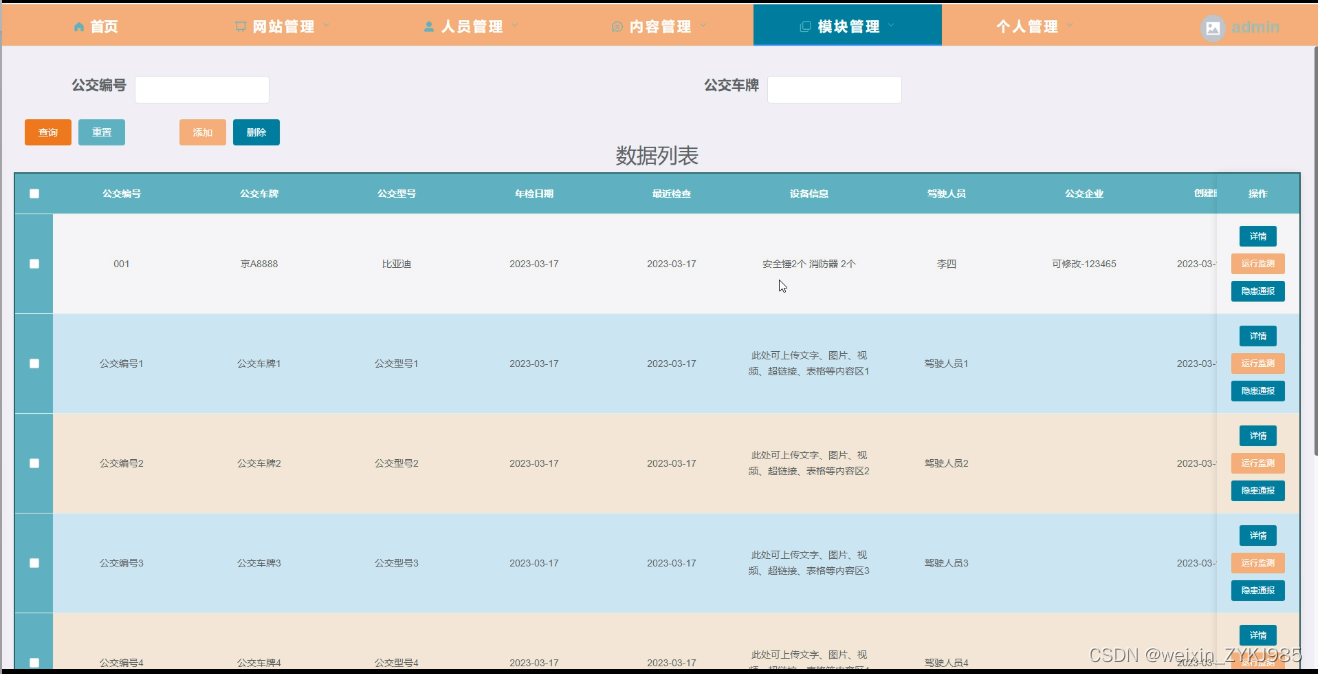The height and width of the screenshot is (674, 1318).
Task: Click the 驾驶人员 column header
Action: click(946, 194)
